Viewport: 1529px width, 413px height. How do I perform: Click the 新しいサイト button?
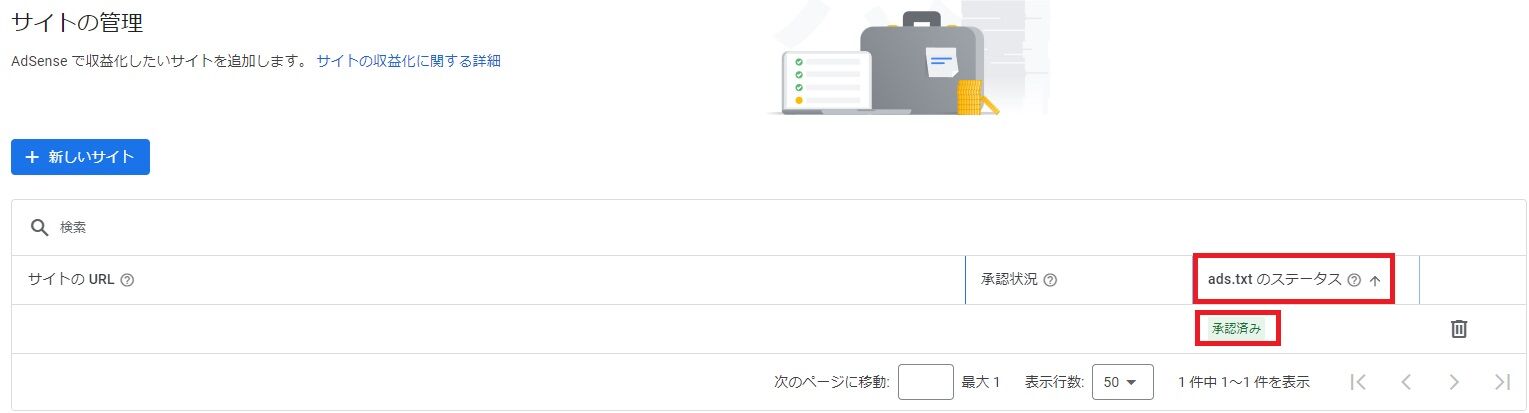pos(80,157)
